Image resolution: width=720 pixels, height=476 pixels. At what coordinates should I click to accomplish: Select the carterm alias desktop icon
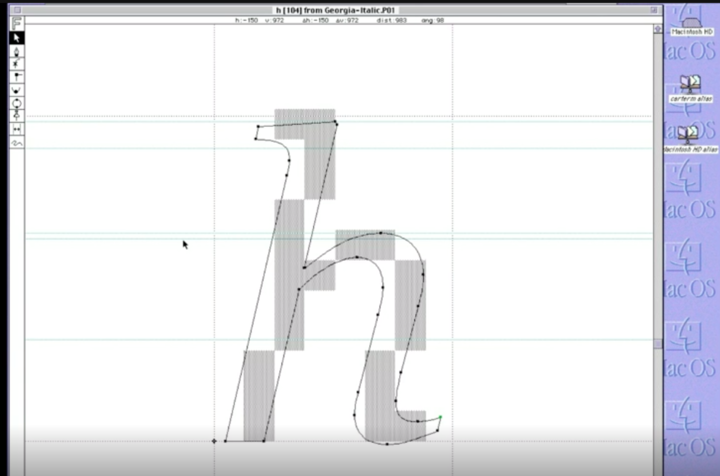(x=691, y=88)
